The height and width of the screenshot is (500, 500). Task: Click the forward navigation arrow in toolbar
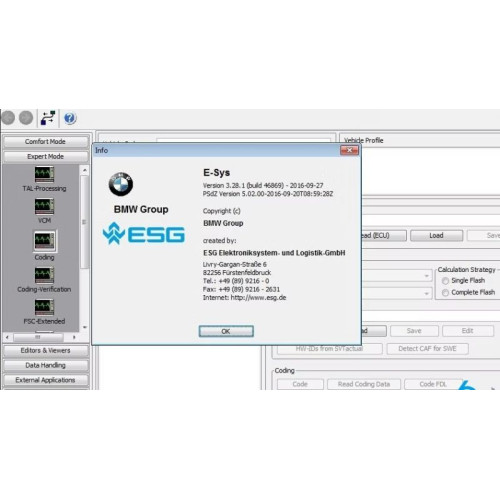tap(26, 118)
